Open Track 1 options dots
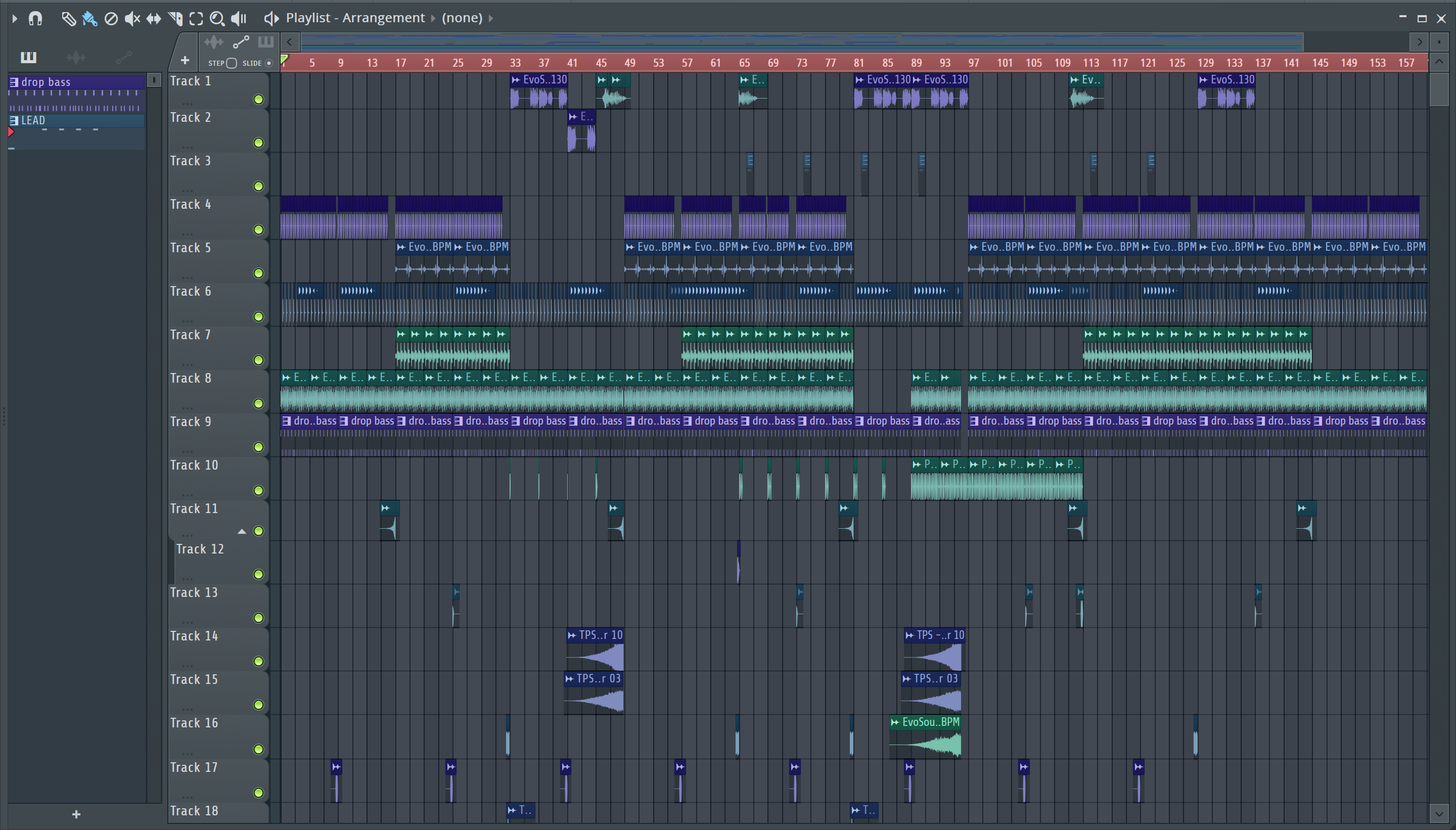This screenshot has width=1456, height=830. pos(187,104)
